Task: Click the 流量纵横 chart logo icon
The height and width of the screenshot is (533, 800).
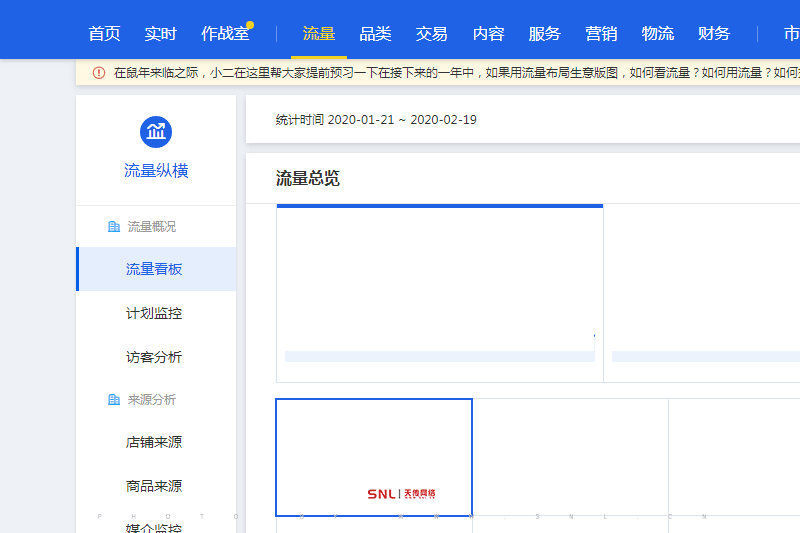Action: click(x=156, y=131)
